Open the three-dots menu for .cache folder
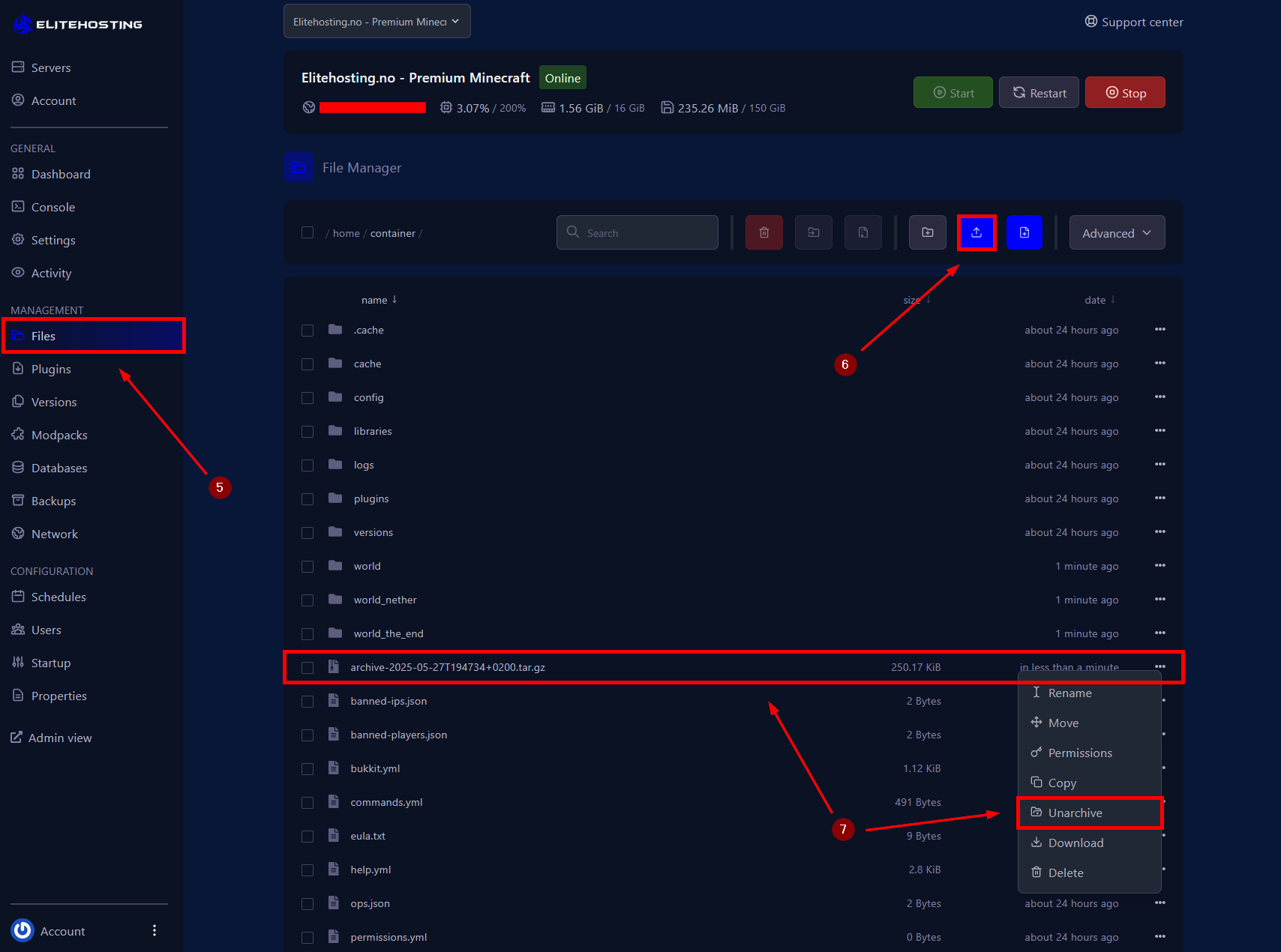The width and height of the screenshot is (1281, 952). coord(1160,330)
